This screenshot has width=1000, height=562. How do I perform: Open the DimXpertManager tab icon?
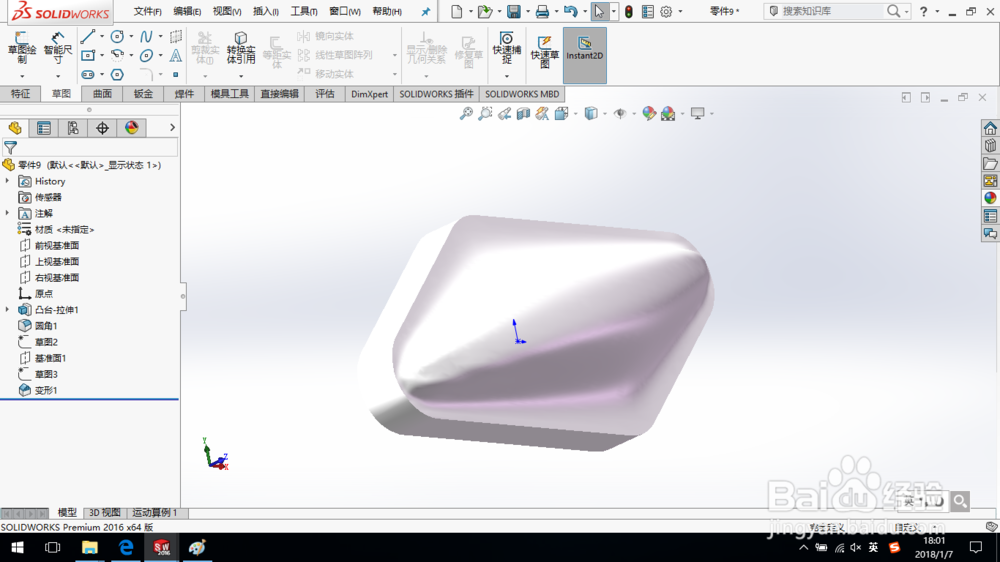pos(102,128)
